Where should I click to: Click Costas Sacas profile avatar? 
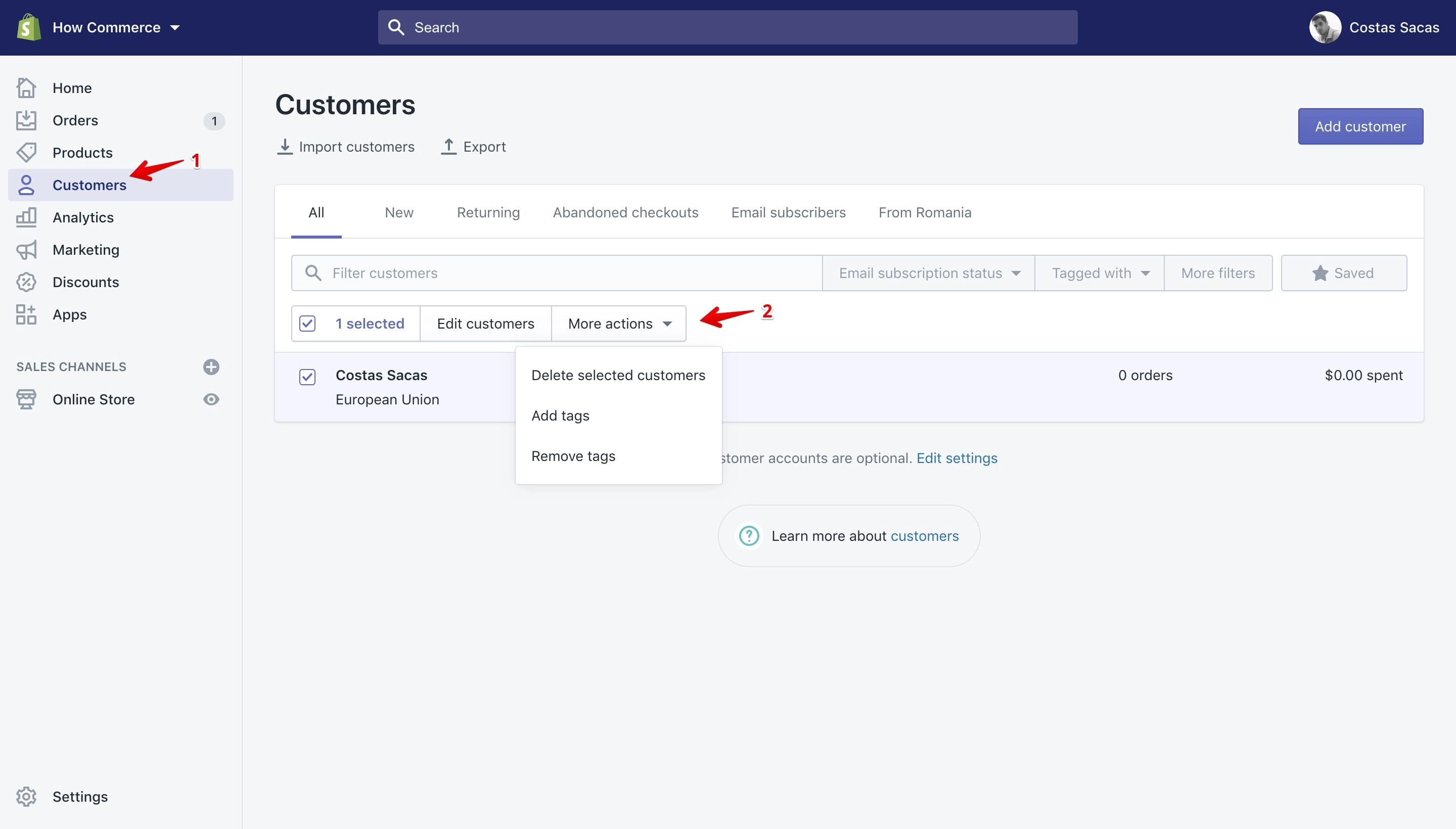click(1326, 27)
